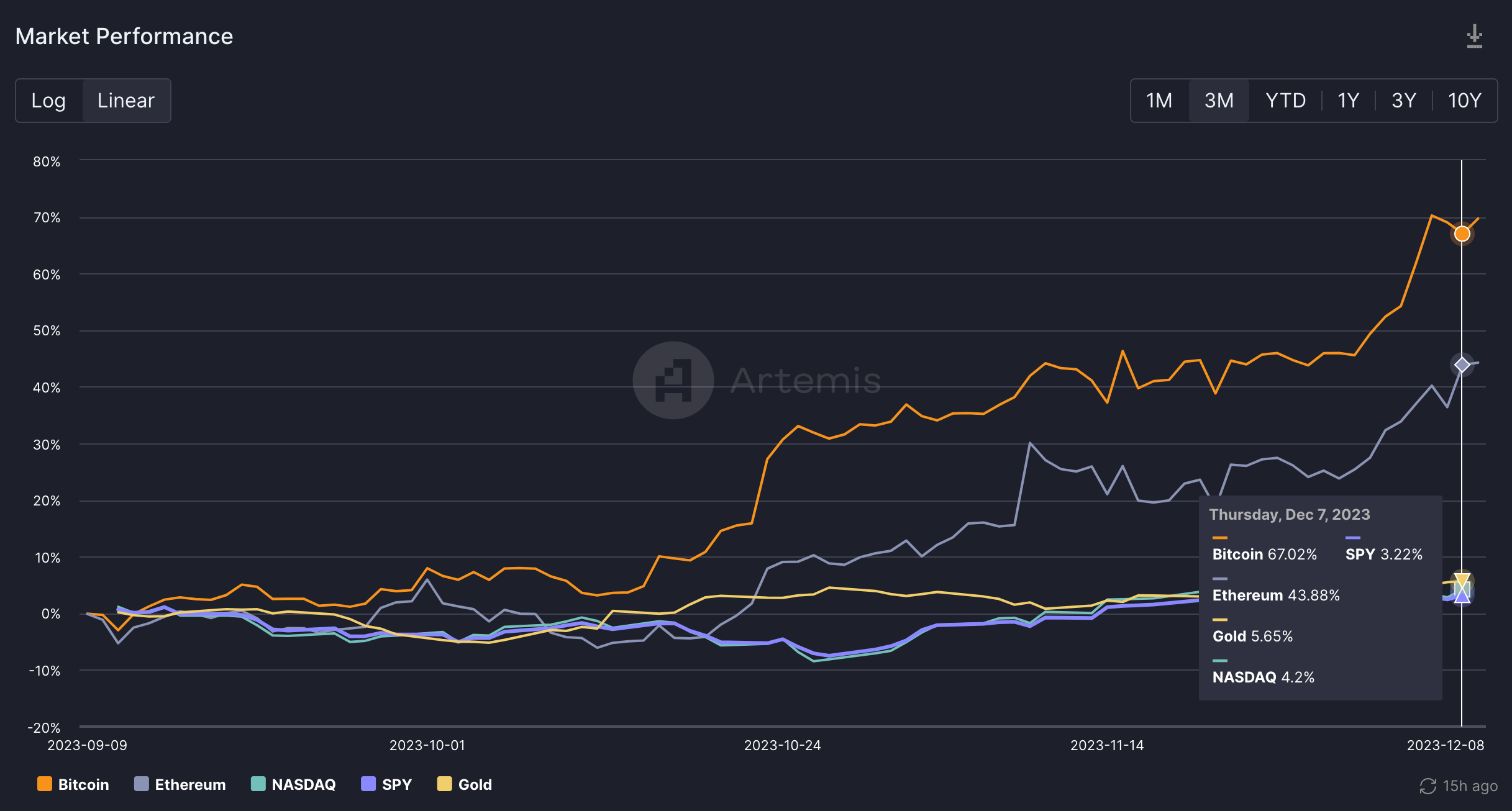Image resolution: width=1512 pixels, height=811 pixels.
Task: Click the 2023-09-09 x-axis date label
Action: click(87, 745)
